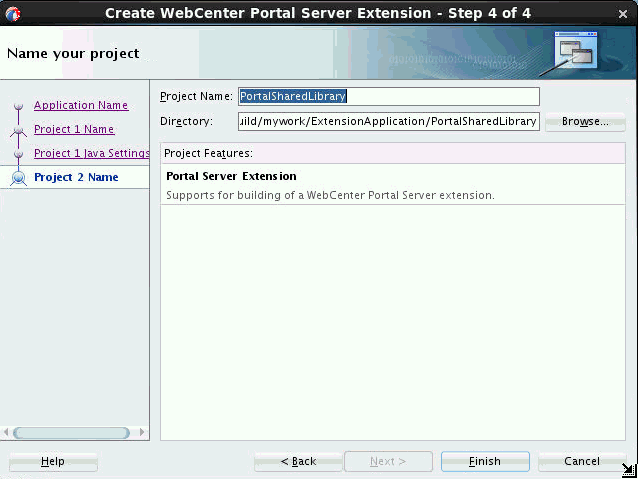The width and height of the screenshot is (638, 479).
Task: Click the Project Features header label
Action: click(x=208, y=153)
